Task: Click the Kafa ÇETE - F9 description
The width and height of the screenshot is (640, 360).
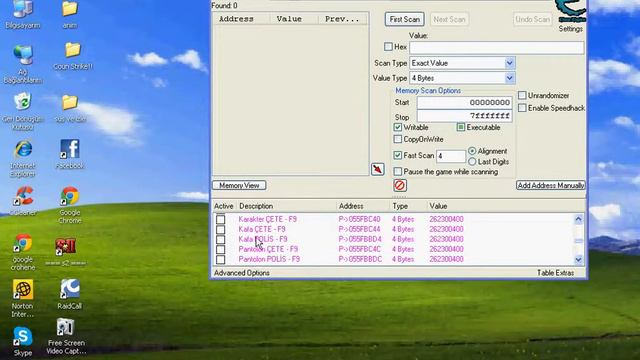Action: (x=262, y=229)
